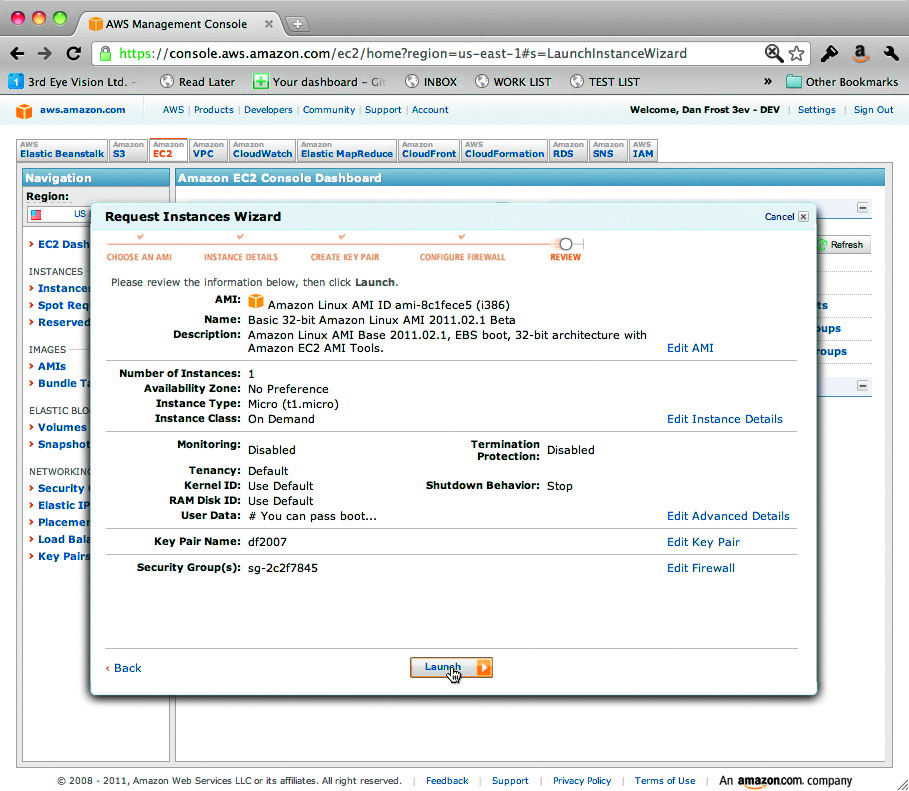Open the Terms of Use footer link
Screen dimensions: 909x791
click(x=664, y=781)
